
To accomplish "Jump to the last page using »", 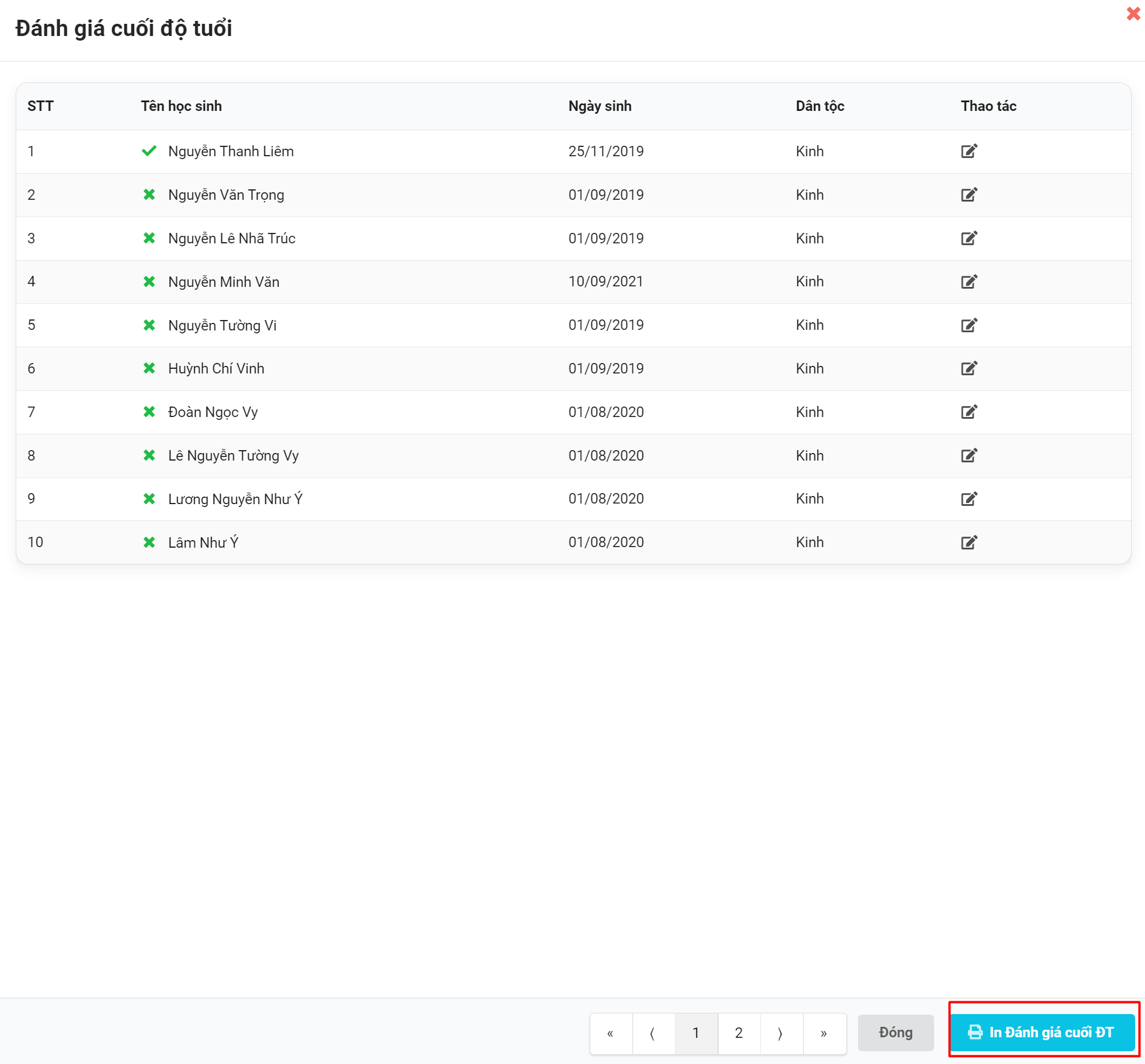I will [x=824, y=1033].
